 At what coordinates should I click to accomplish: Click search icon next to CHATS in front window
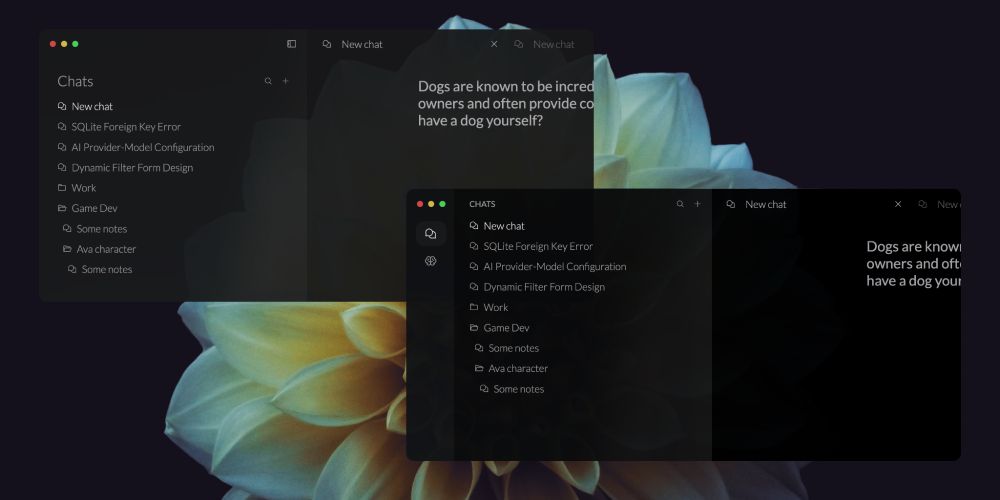point(680,204)
